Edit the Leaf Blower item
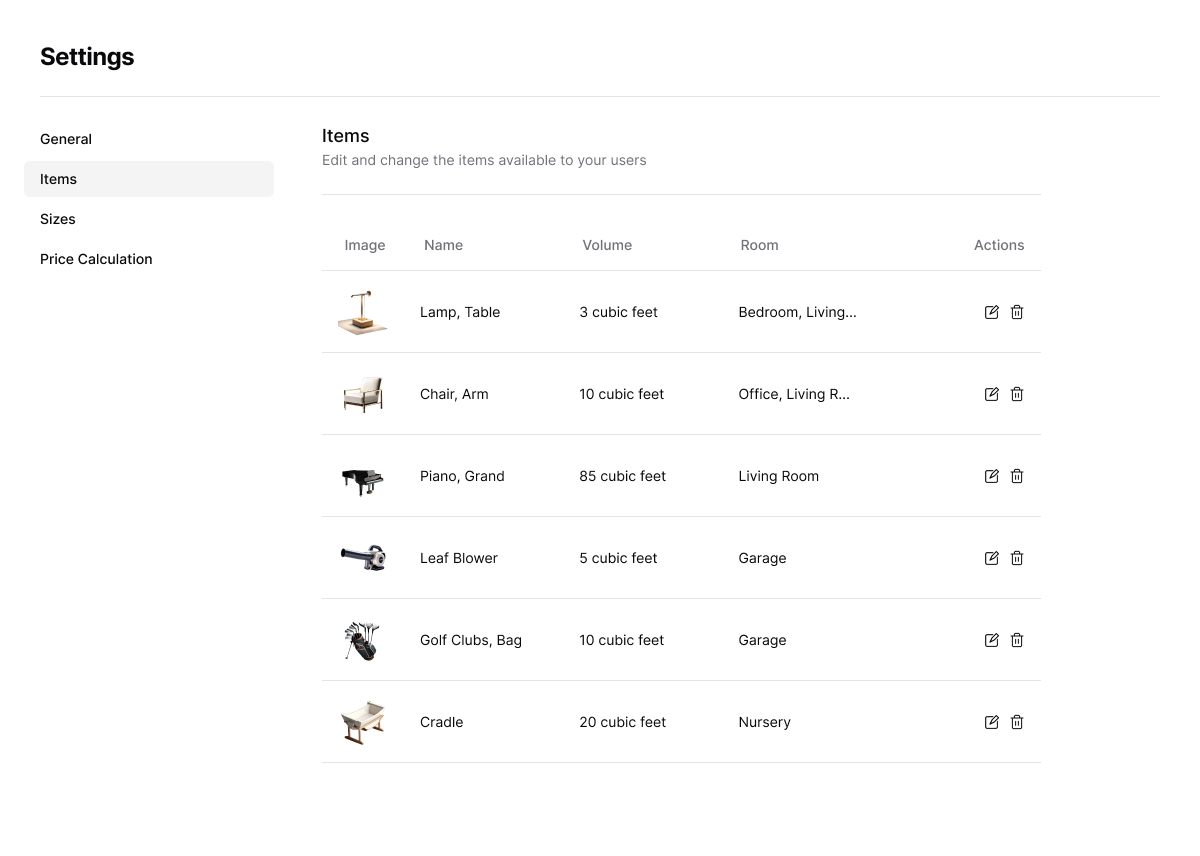The image size is (1200, 856). (991, 558)
